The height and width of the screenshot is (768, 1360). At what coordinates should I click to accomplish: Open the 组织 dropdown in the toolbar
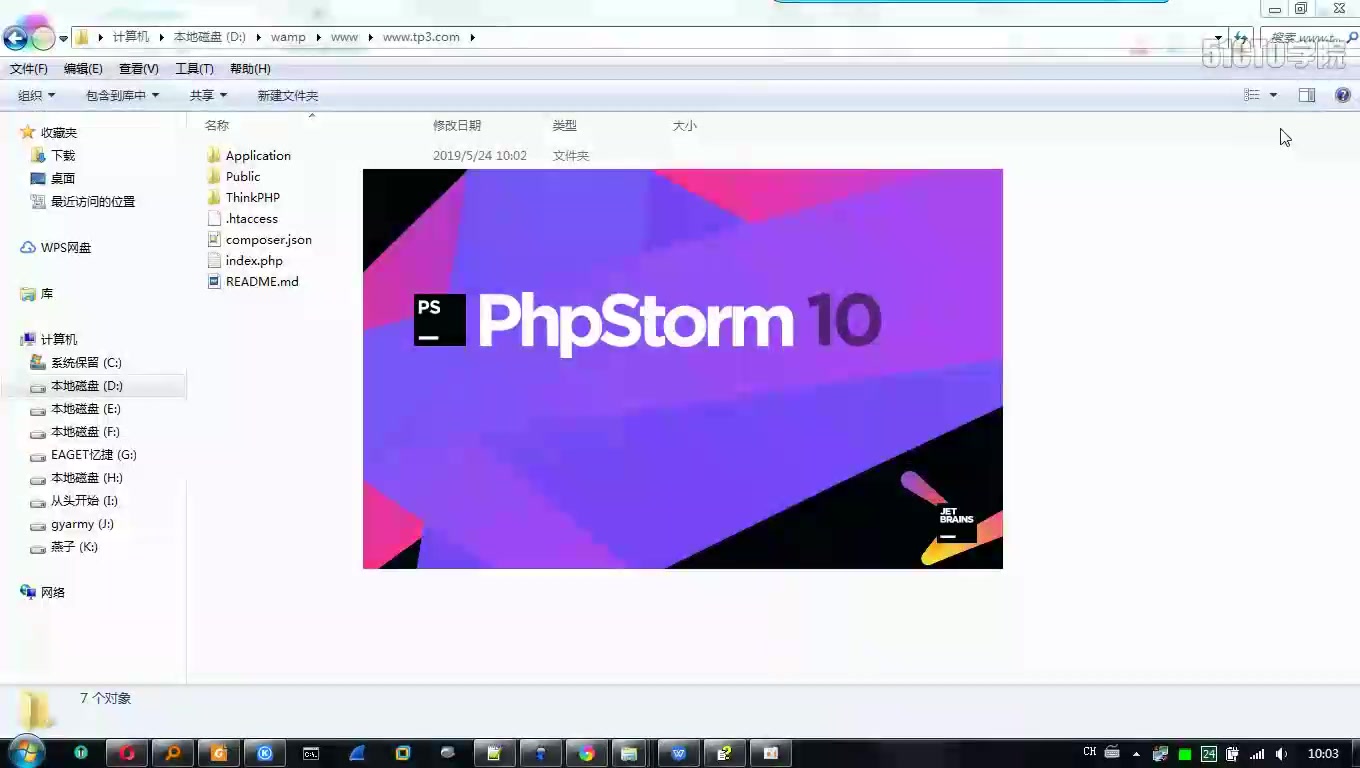37,96
